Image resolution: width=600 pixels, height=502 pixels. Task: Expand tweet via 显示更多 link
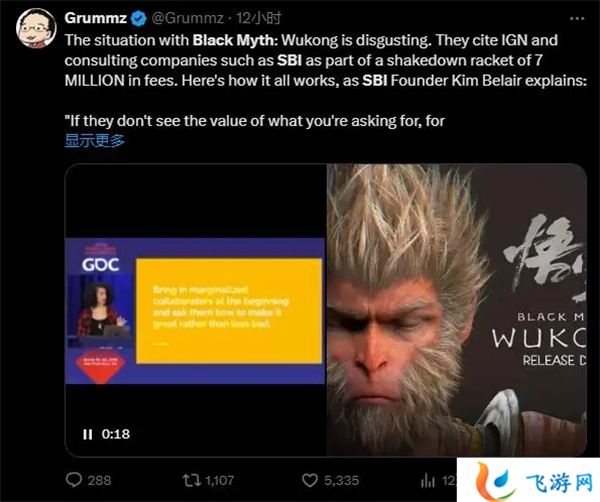95,140
